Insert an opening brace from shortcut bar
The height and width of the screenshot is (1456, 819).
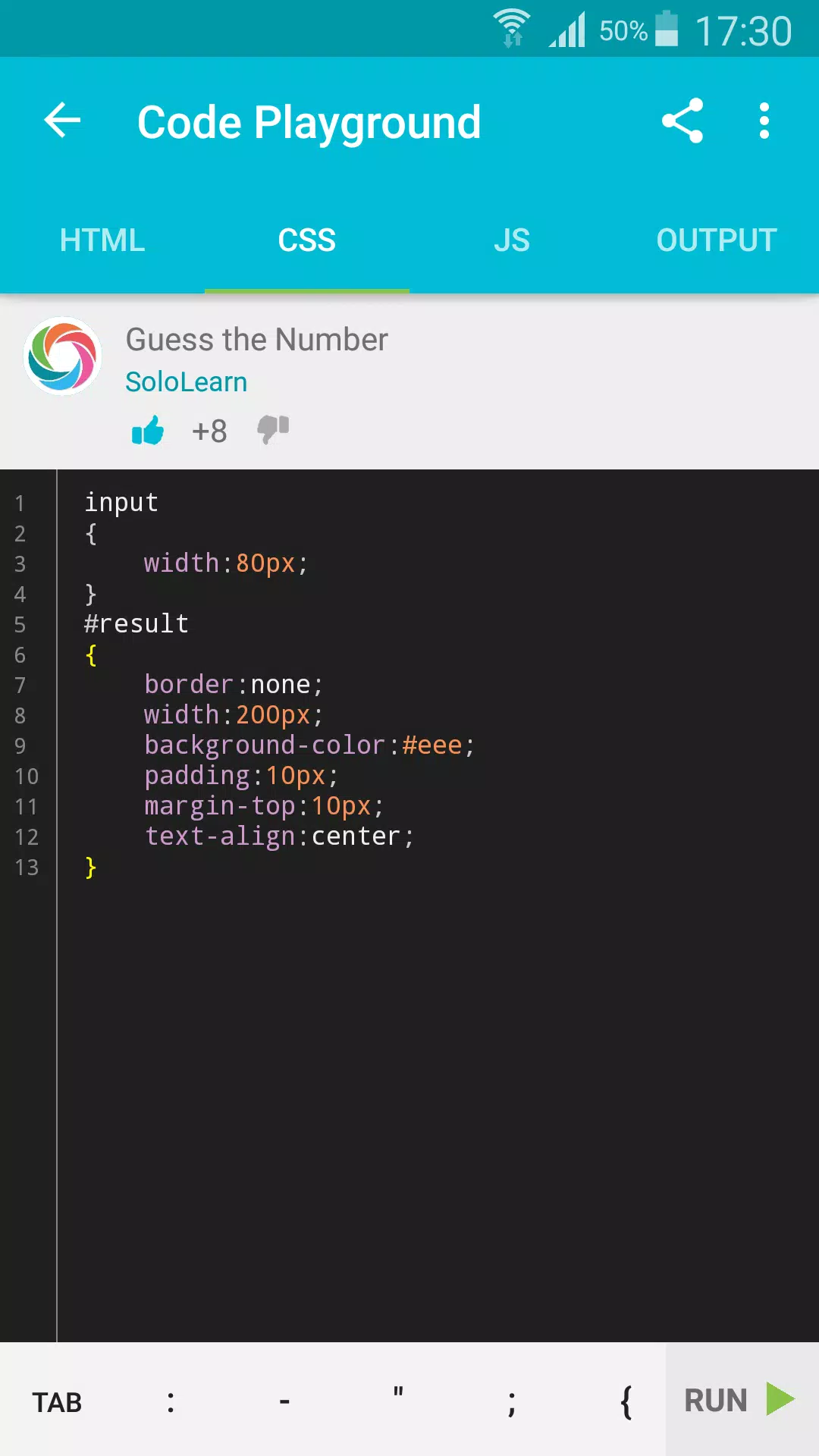pyautogui.click(x=626, y=1402)
